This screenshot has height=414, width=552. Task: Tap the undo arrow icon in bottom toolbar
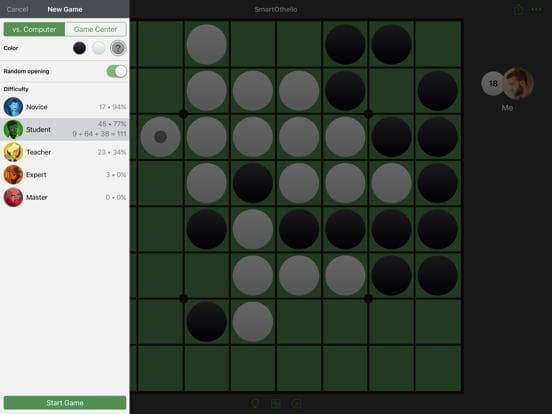[296, 403]
